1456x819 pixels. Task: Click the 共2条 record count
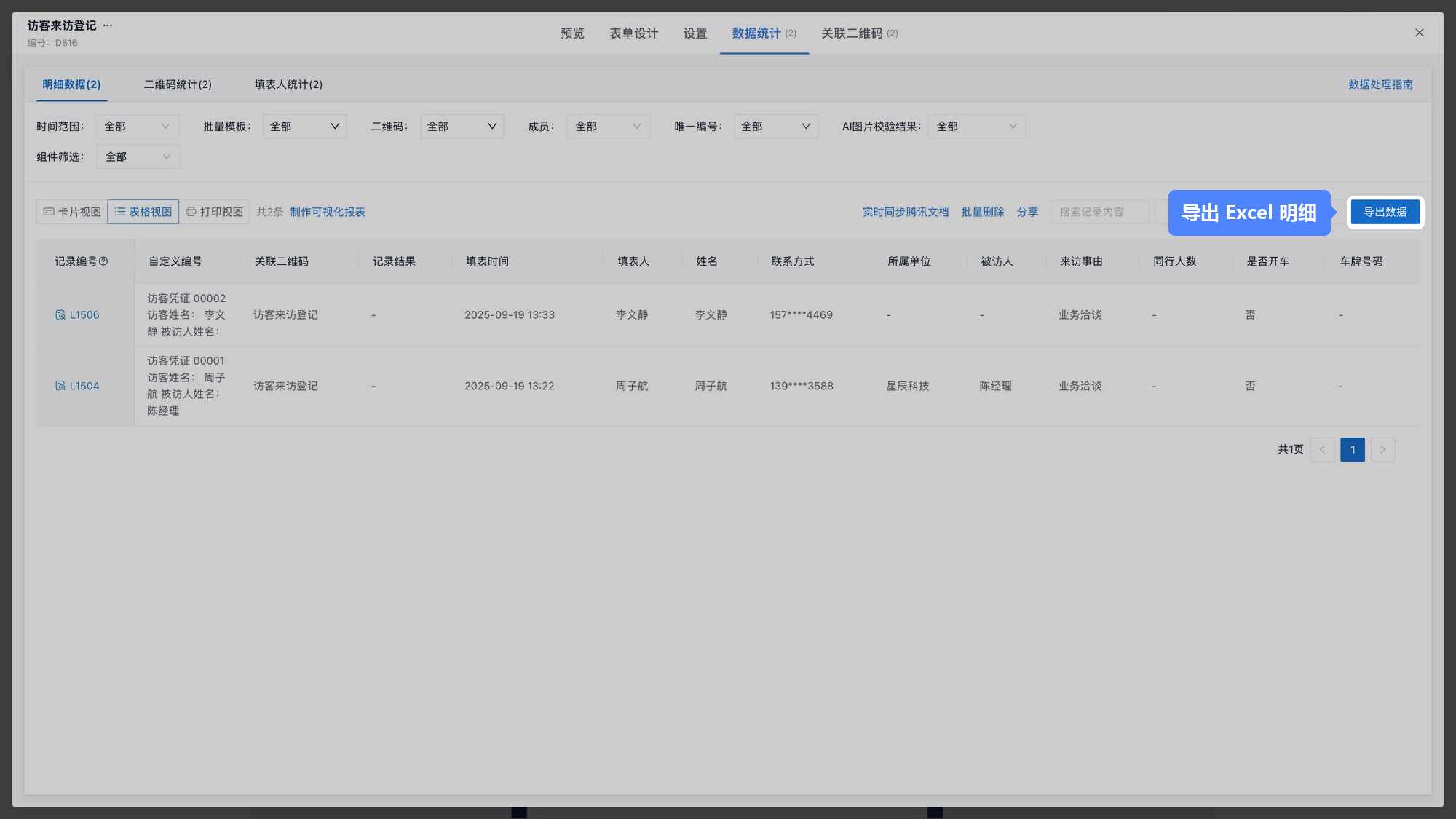(x=269, y=212)
